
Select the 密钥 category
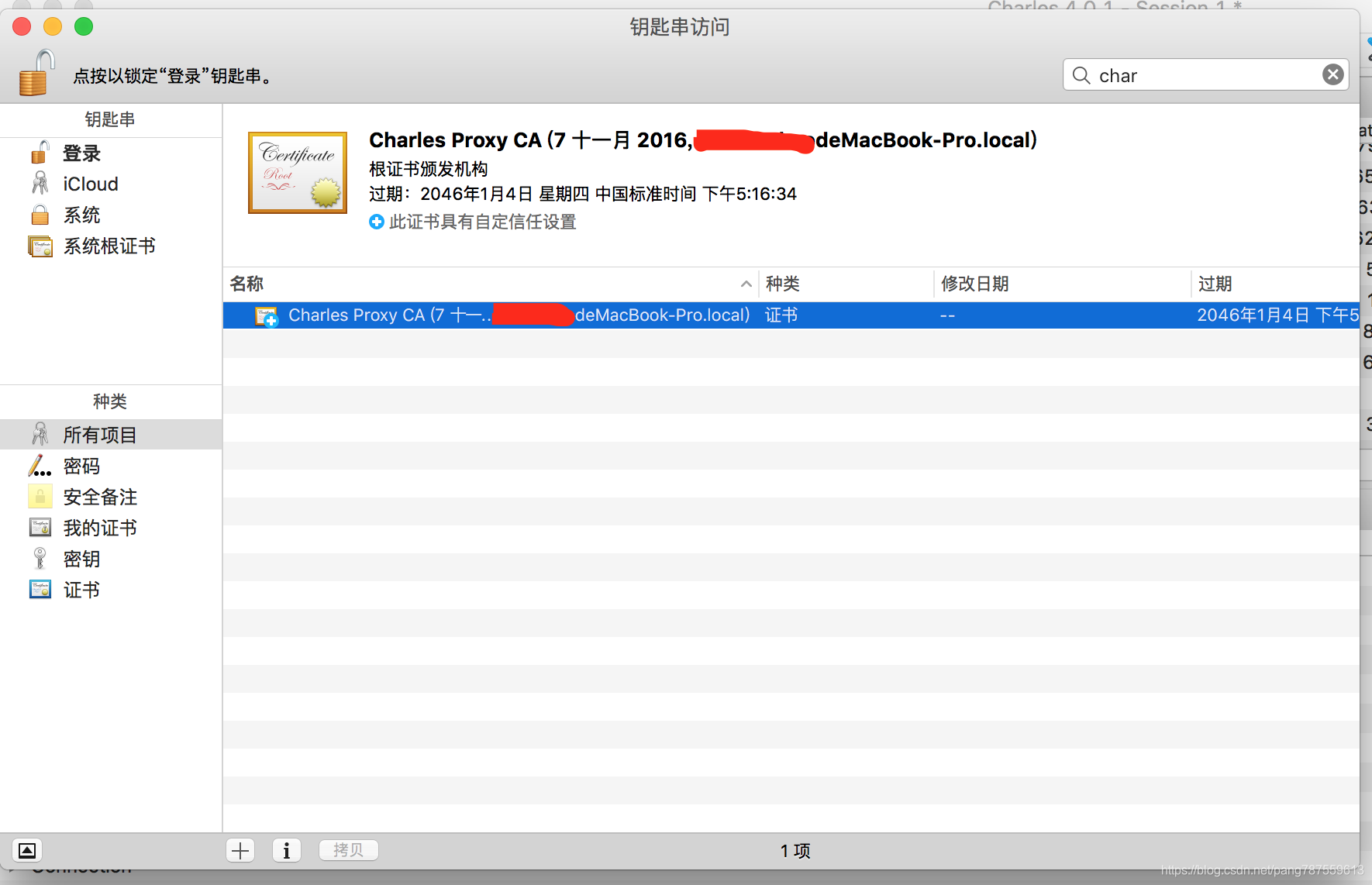click(111, 559)
